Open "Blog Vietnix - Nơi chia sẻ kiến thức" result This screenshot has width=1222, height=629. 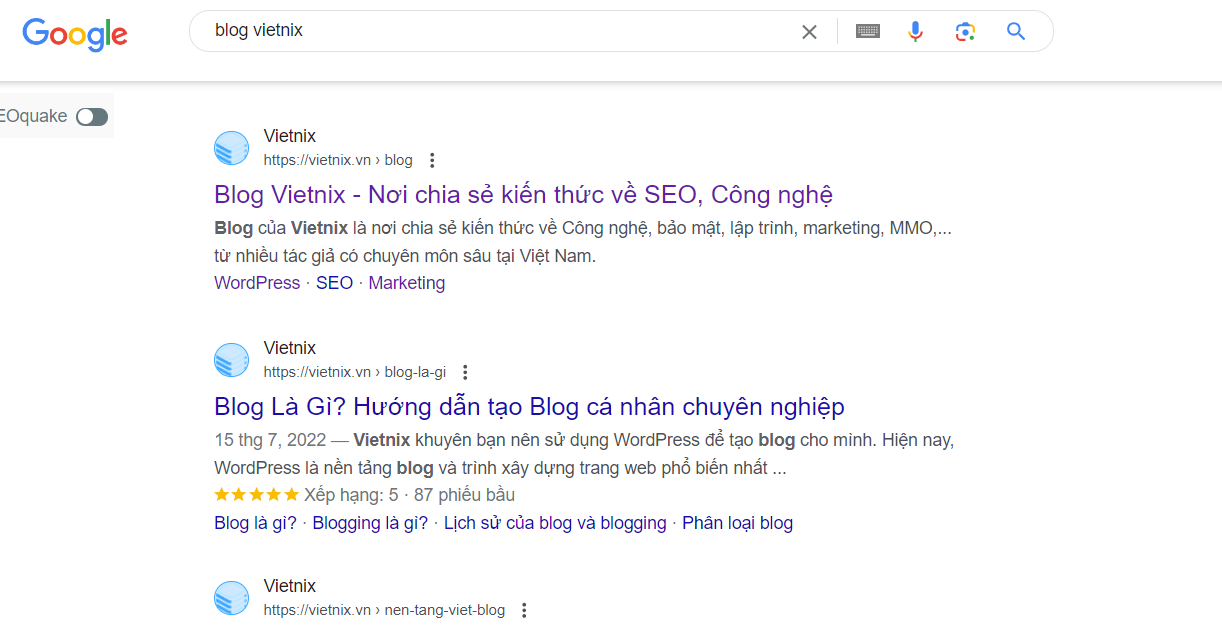click(x=523, y=194)
